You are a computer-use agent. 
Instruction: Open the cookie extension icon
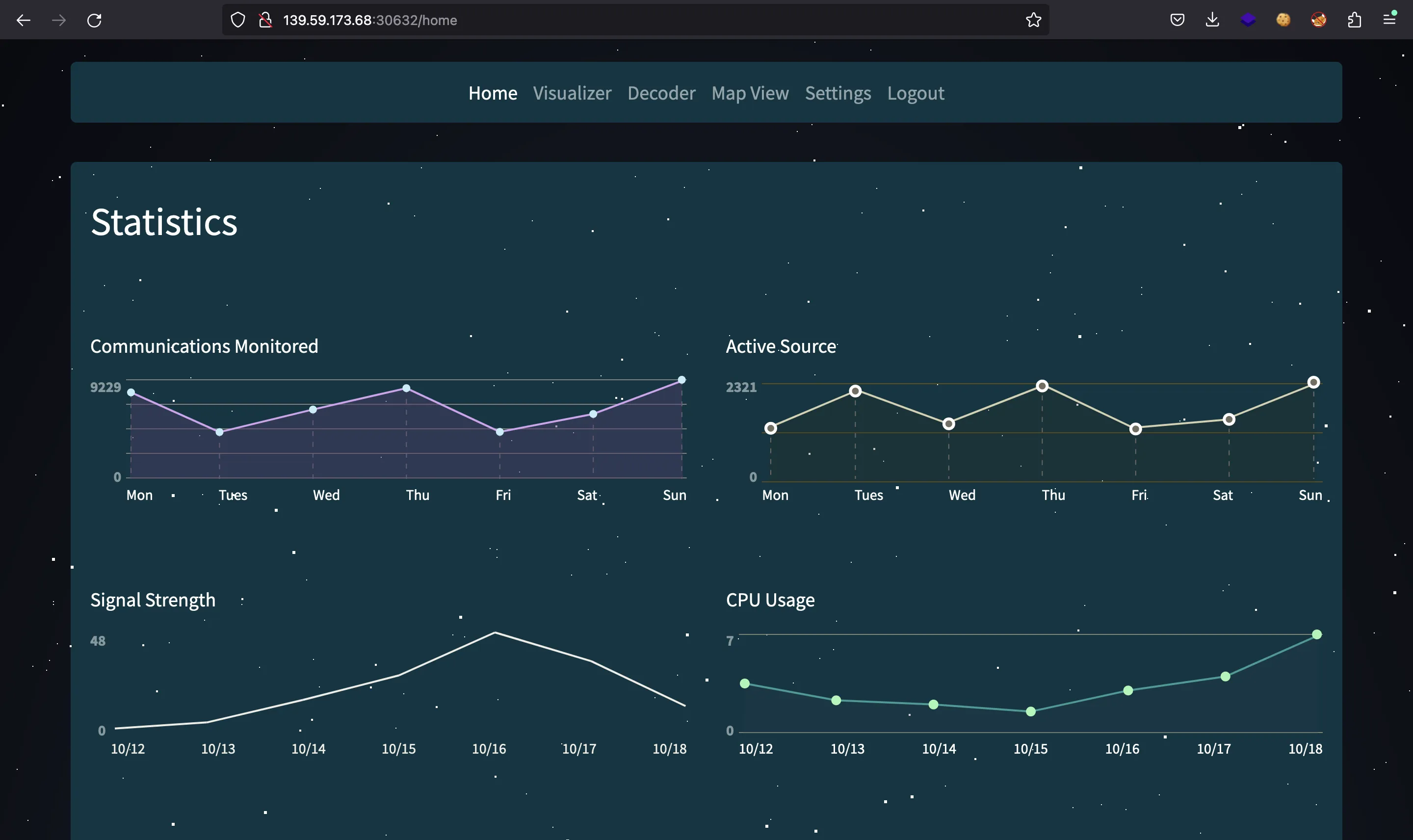tap(1283, 21)
